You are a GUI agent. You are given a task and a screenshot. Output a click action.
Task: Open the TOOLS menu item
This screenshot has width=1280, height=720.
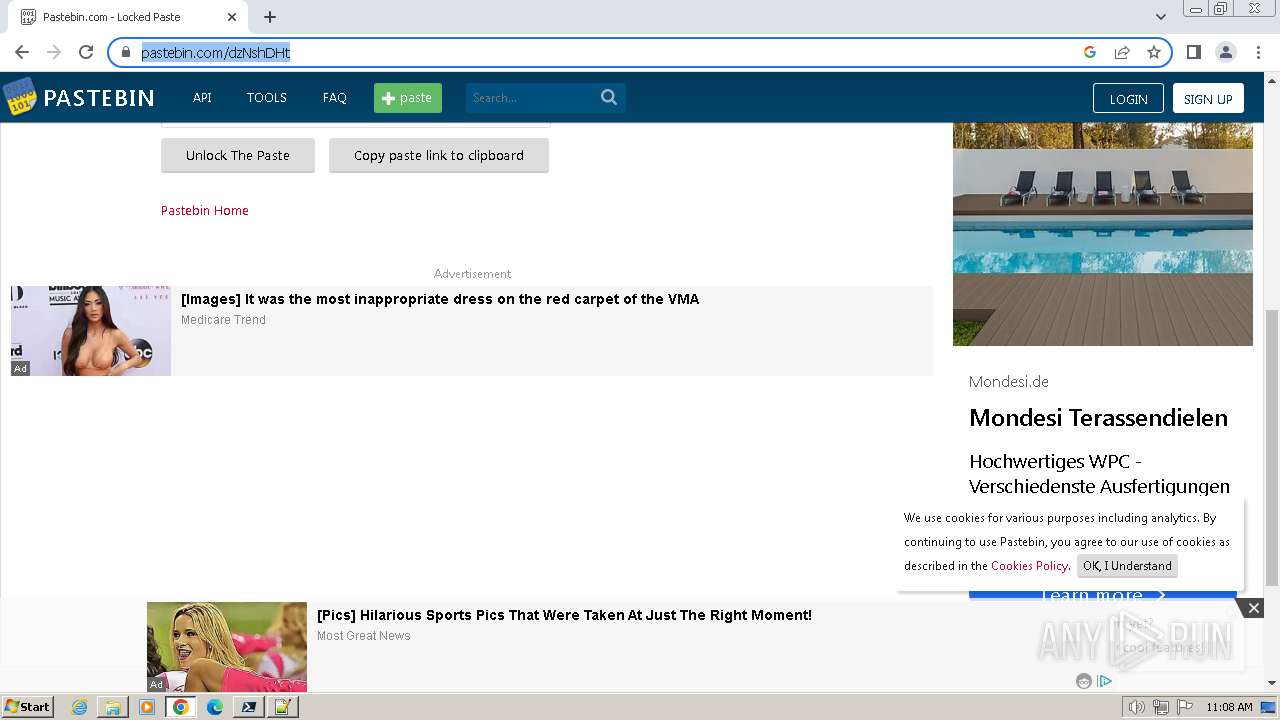[x=267, y=97]
